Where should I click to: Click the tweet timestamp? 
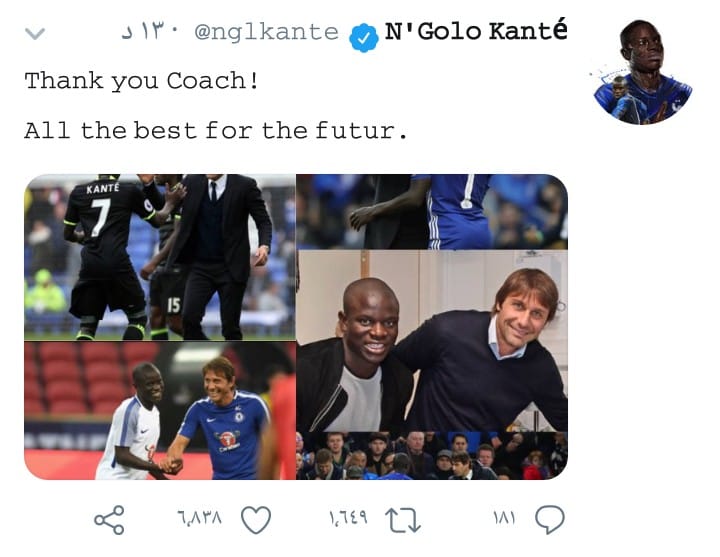[150, 32]
